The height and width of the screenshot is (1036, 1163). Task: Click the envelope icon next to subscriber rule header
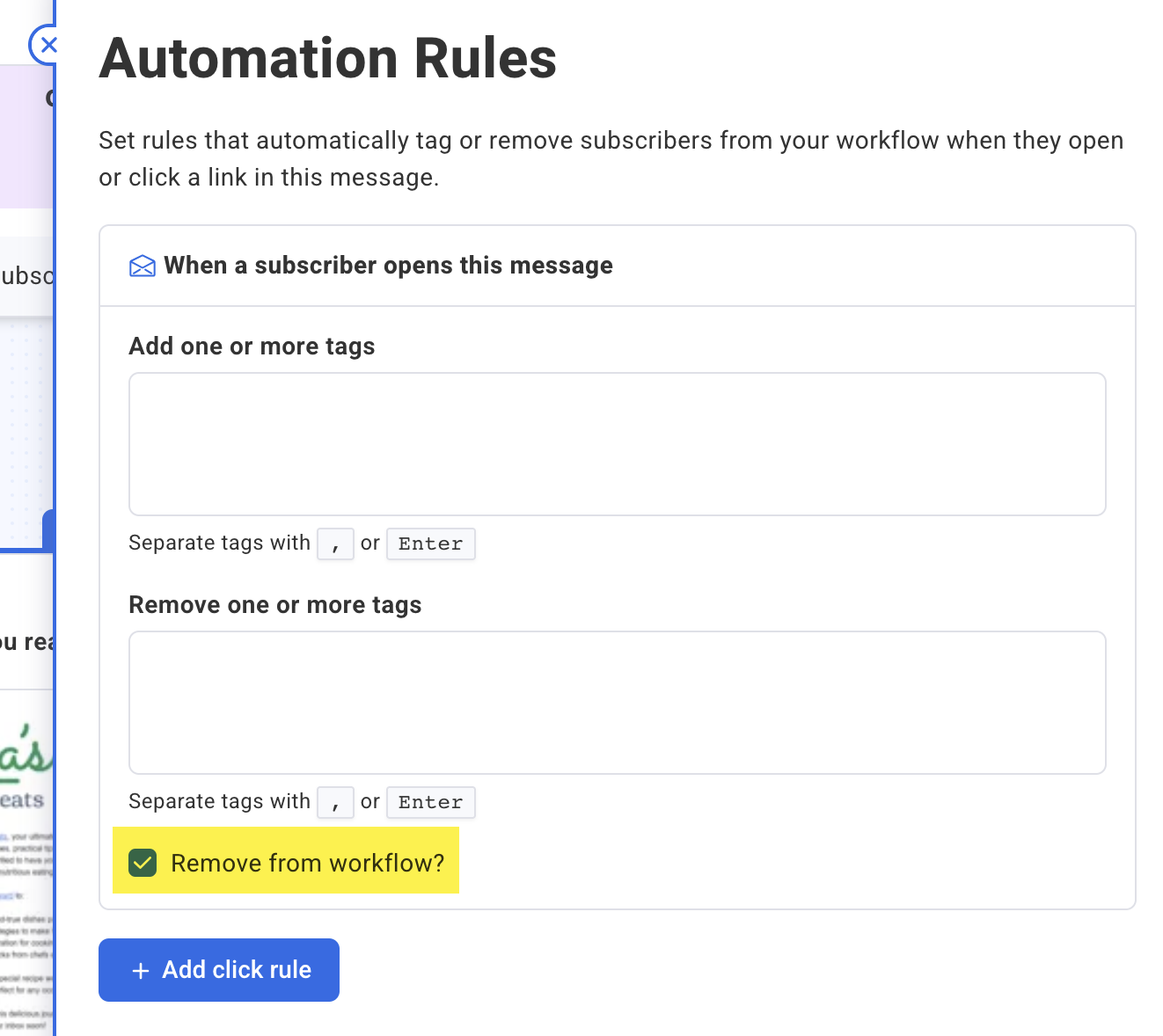[142, 265]
